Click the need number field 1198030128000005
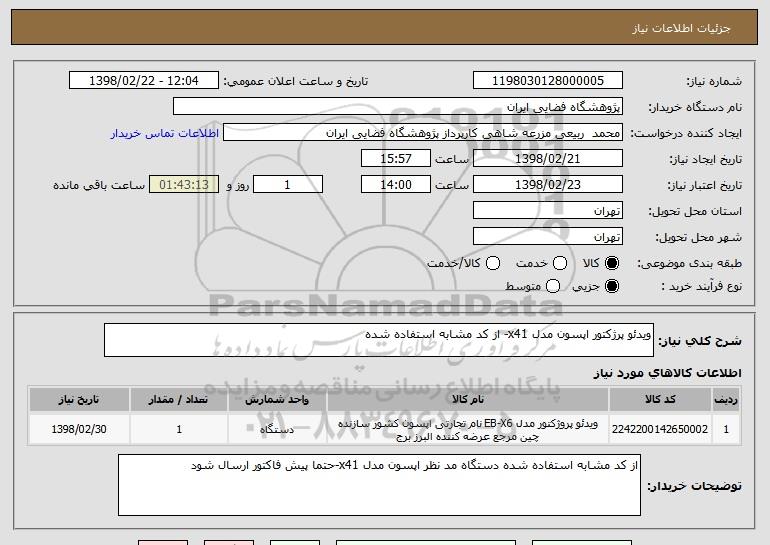Image resolution: width=770 pixels, height=545 pixels. tap(548, 81)
